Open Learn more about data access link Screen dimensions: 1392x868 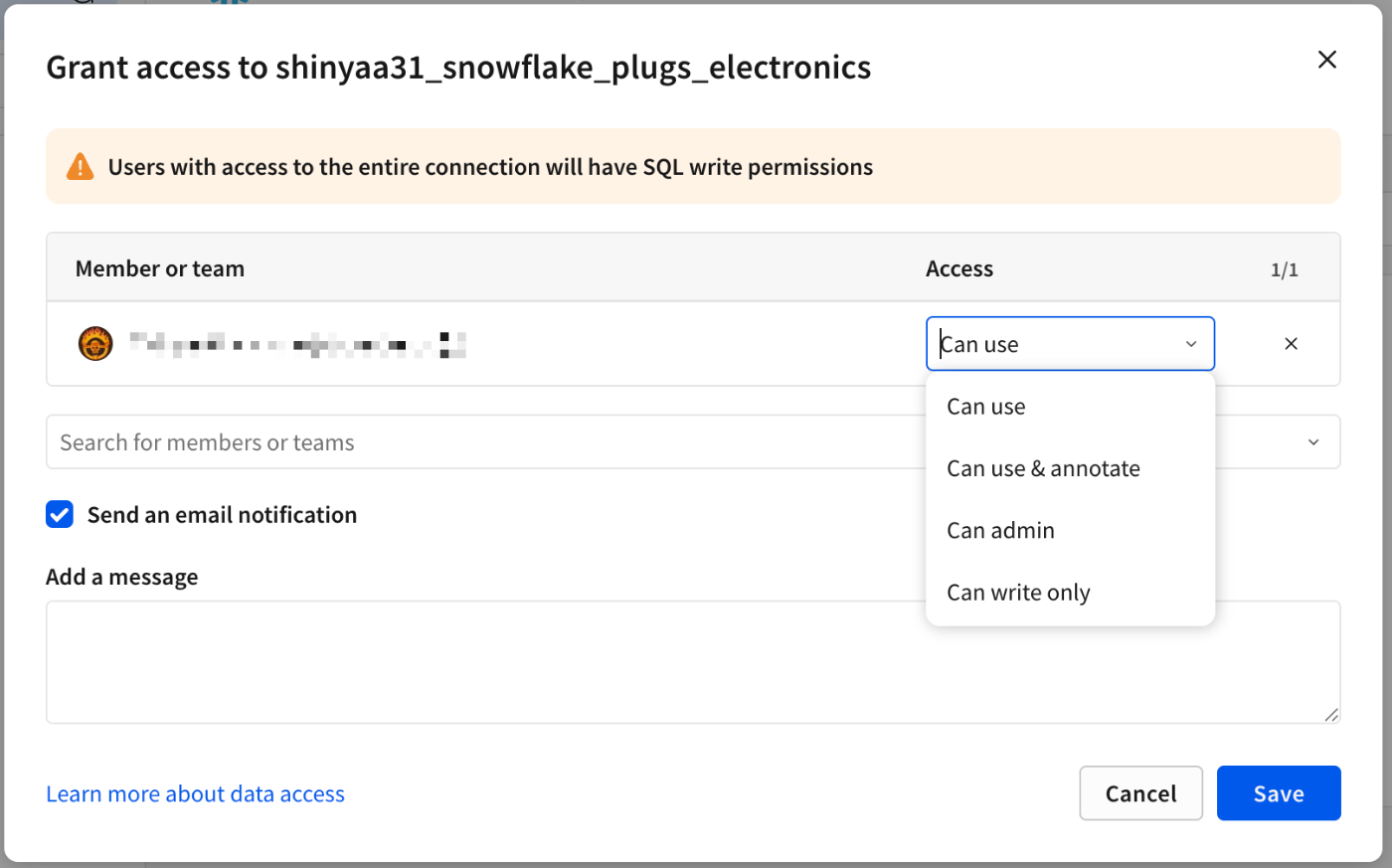tap(195, 793)
